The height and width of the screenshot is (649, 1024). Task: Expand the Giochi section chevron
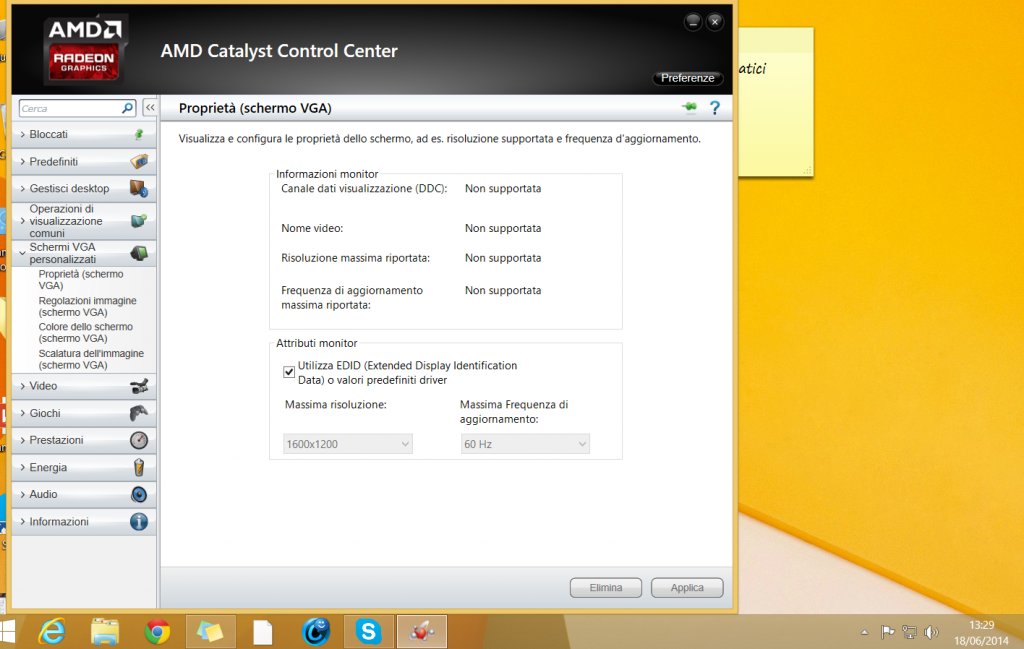(x=23, y=413)
